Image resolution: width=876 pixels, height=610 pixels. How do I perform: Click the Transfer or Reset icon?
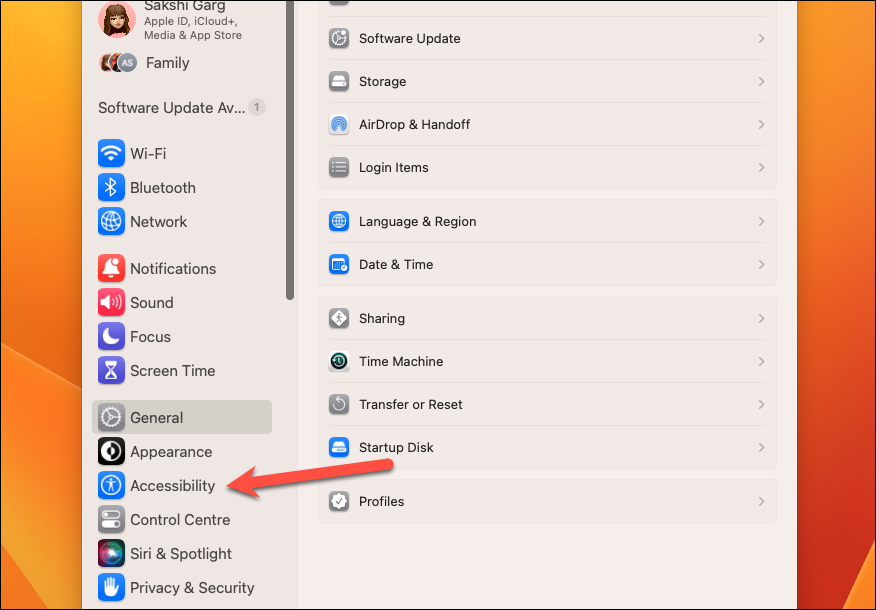click(339, 404)
